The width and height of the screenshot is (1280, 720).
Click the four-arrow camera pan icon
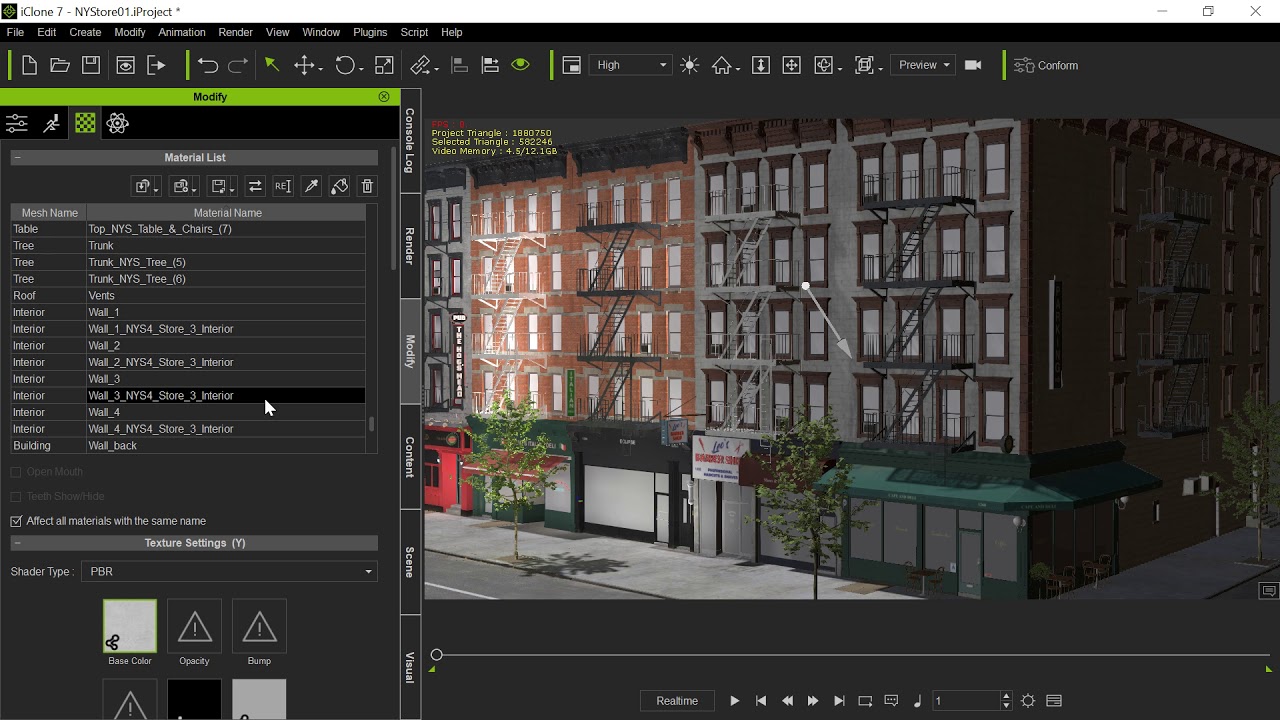point(791,65)
